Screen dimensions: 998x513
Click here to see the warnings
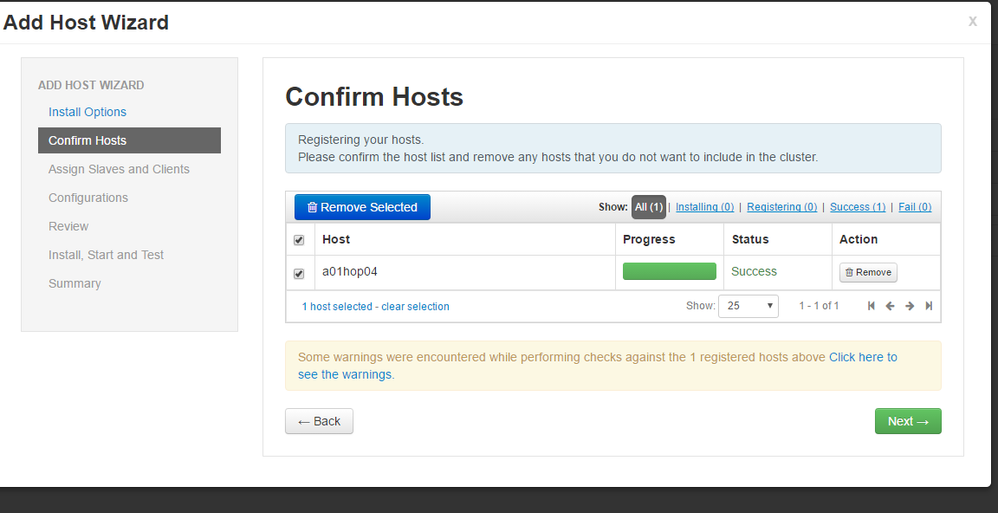coord(862,357)
